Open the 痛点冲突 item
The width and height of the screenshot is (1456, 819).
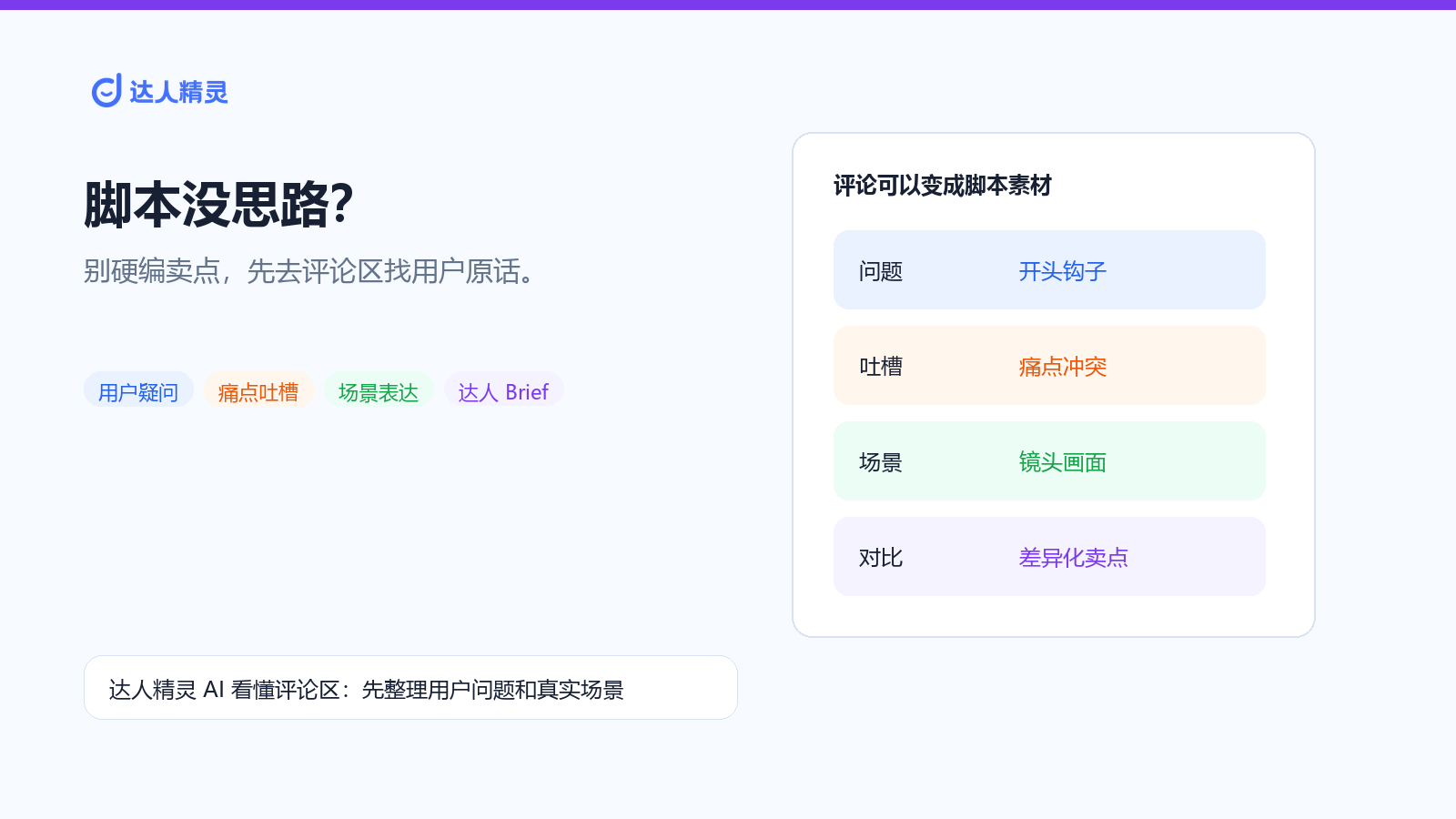pyautogui.click(x=1062, y=367)
